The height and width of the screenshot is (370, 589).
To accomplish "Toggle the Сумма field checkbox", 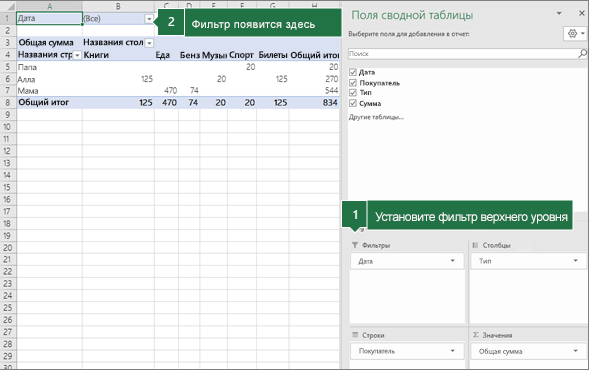I will [353, 103].
